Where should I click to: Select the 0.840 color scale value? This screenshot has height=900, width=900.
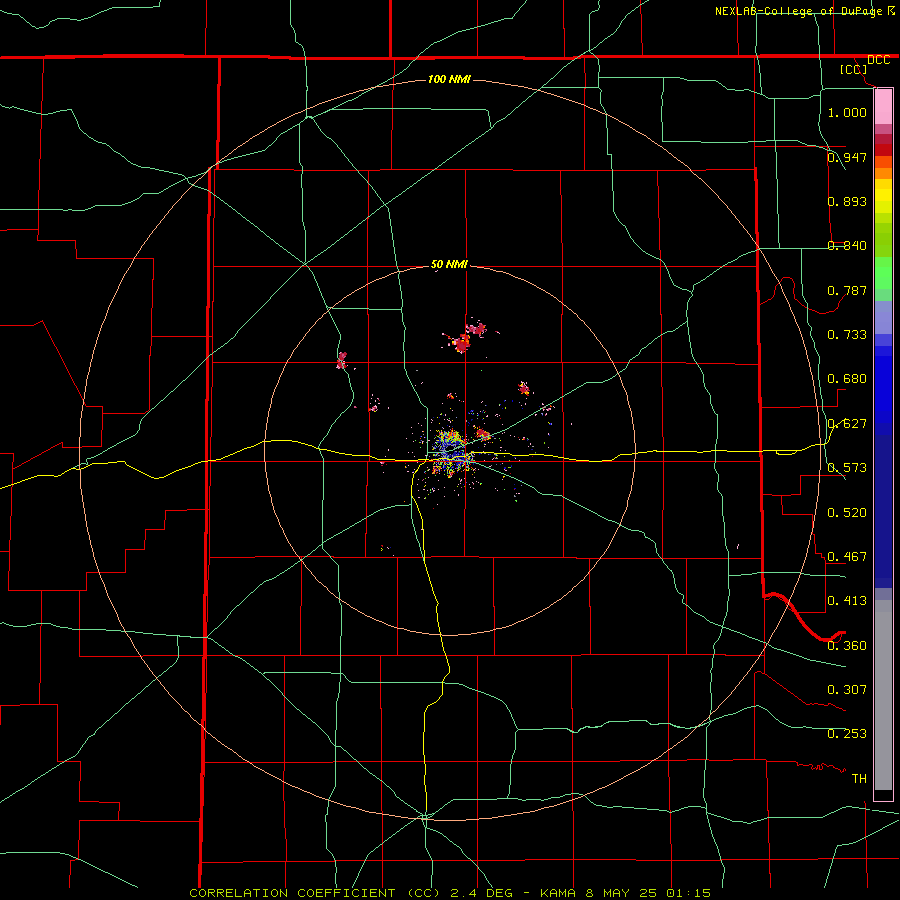(847, 246)
